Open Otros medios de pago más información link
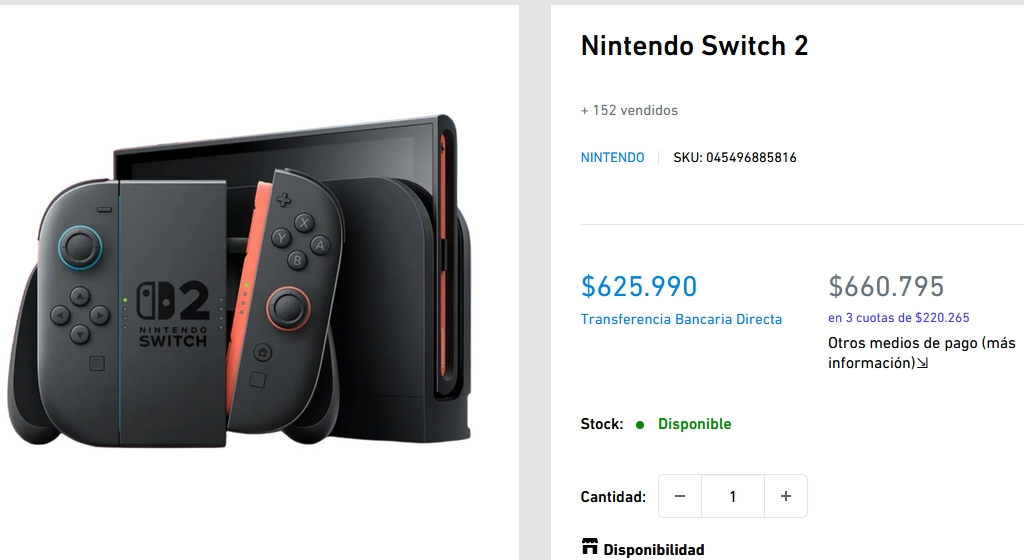 (921, 352)
